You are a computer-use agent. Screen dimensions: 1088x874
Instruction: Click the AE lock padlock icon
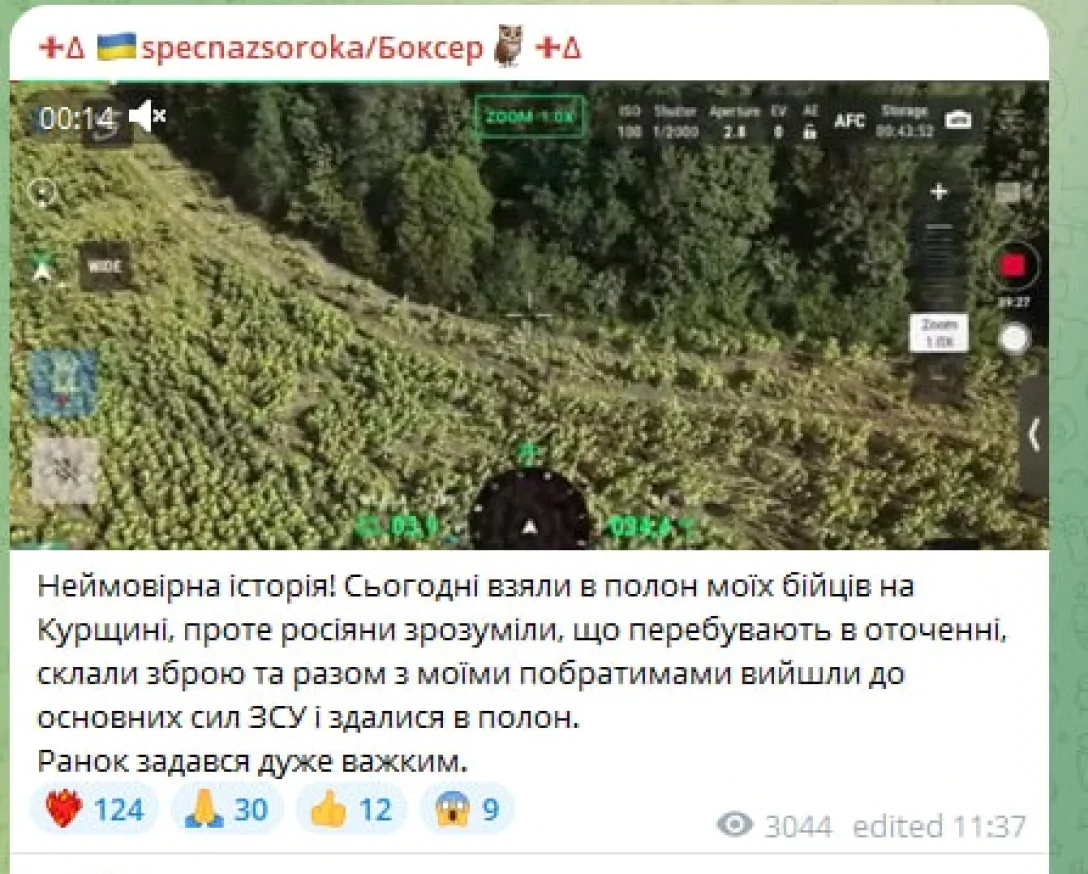[x=808, y=130]
